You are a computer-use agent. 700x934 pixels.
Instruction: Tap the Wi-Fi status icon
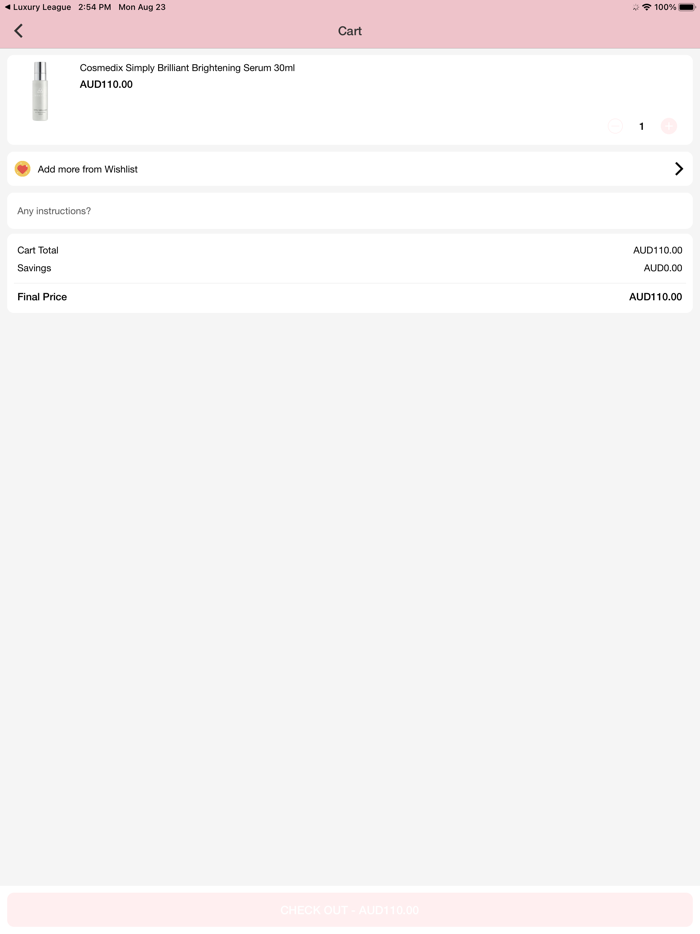(x=646, y=7)
